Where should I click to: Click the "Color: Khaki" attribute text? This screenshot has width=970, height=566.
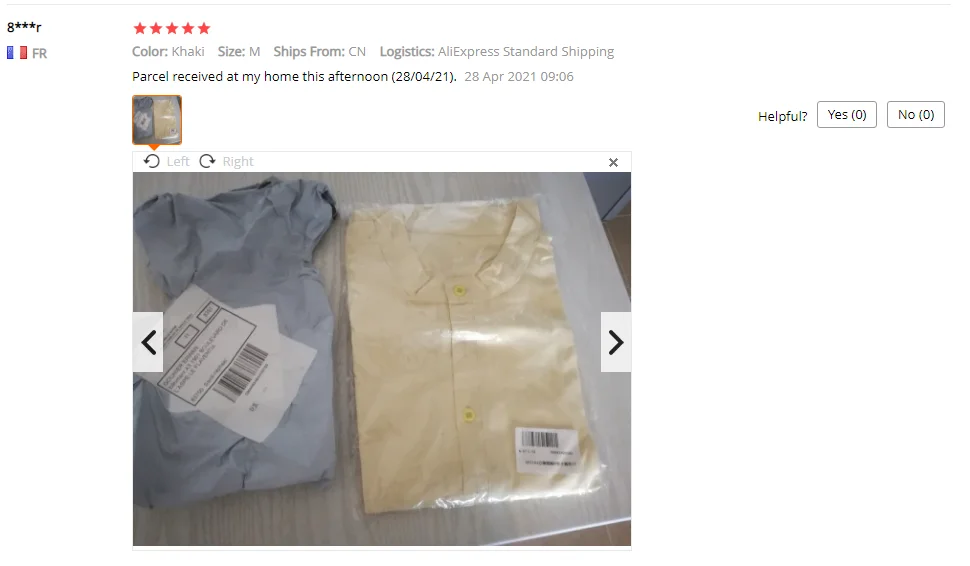click(168, 51)
